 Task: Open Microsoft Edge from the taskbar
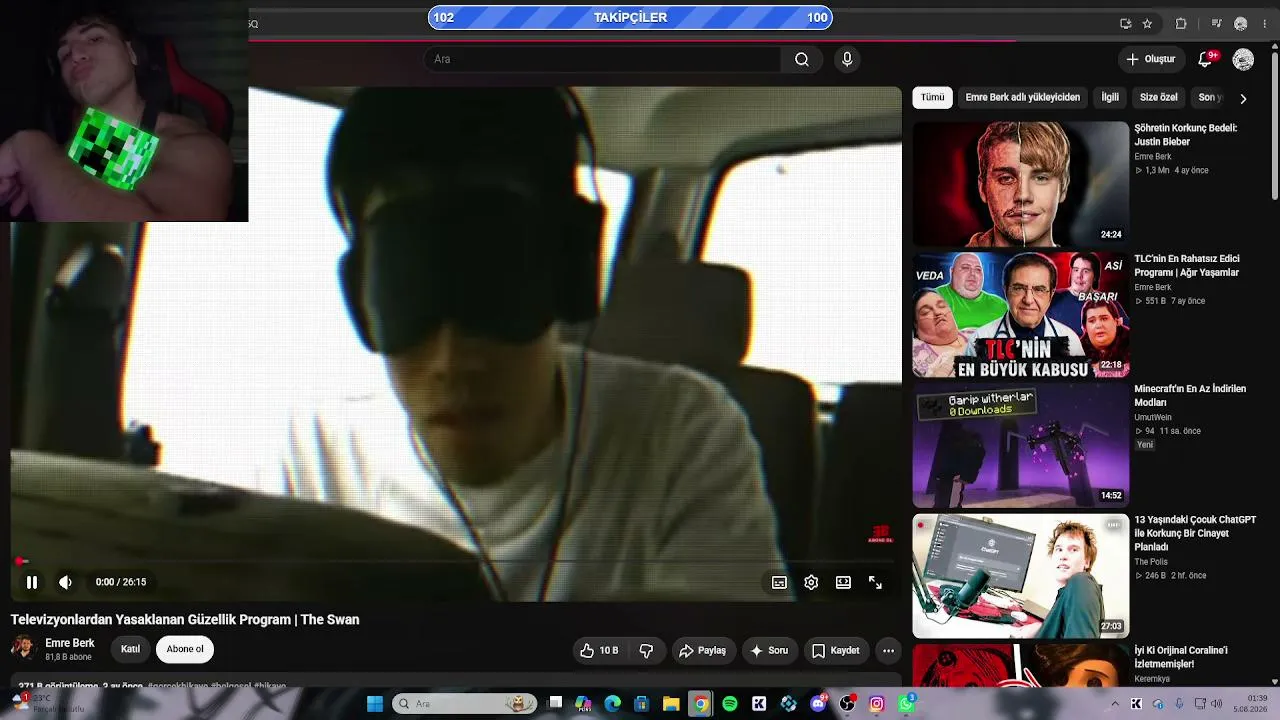tap(613, 704)
